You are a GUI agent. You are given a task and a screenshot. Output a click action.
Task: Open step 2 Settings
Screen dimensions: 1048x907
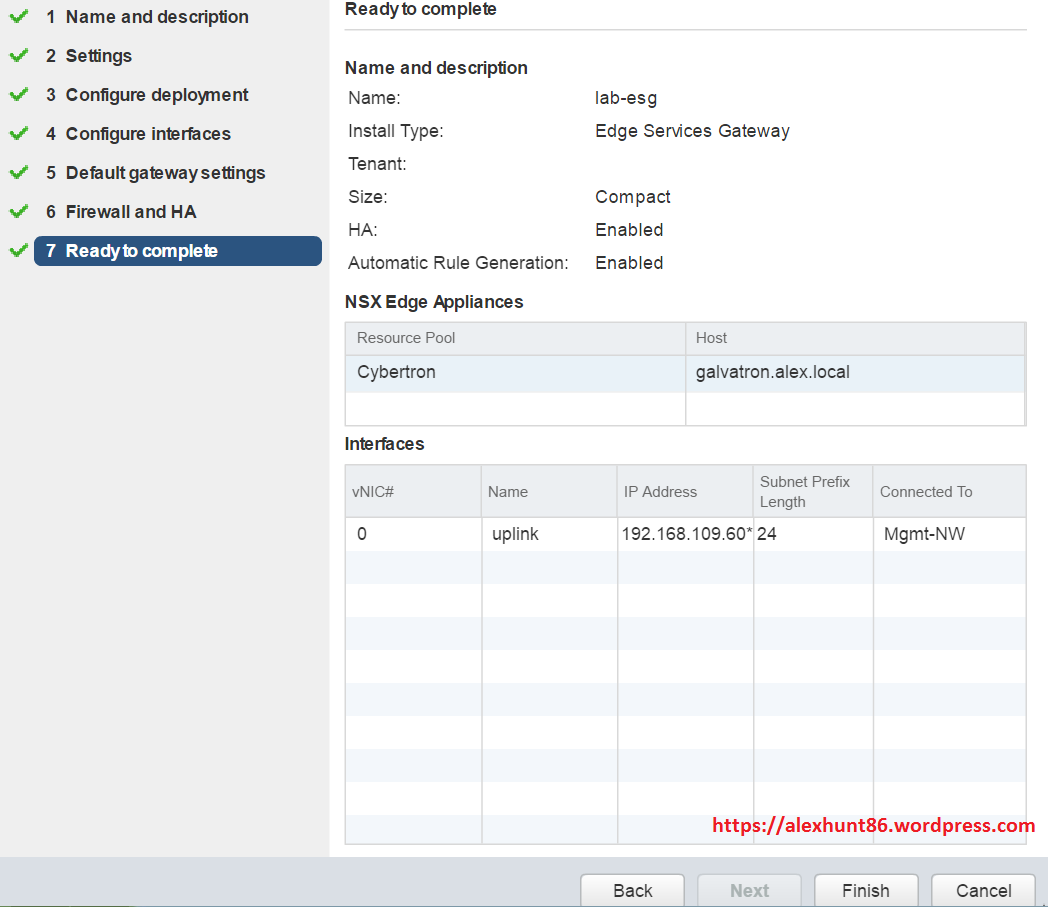98,56
